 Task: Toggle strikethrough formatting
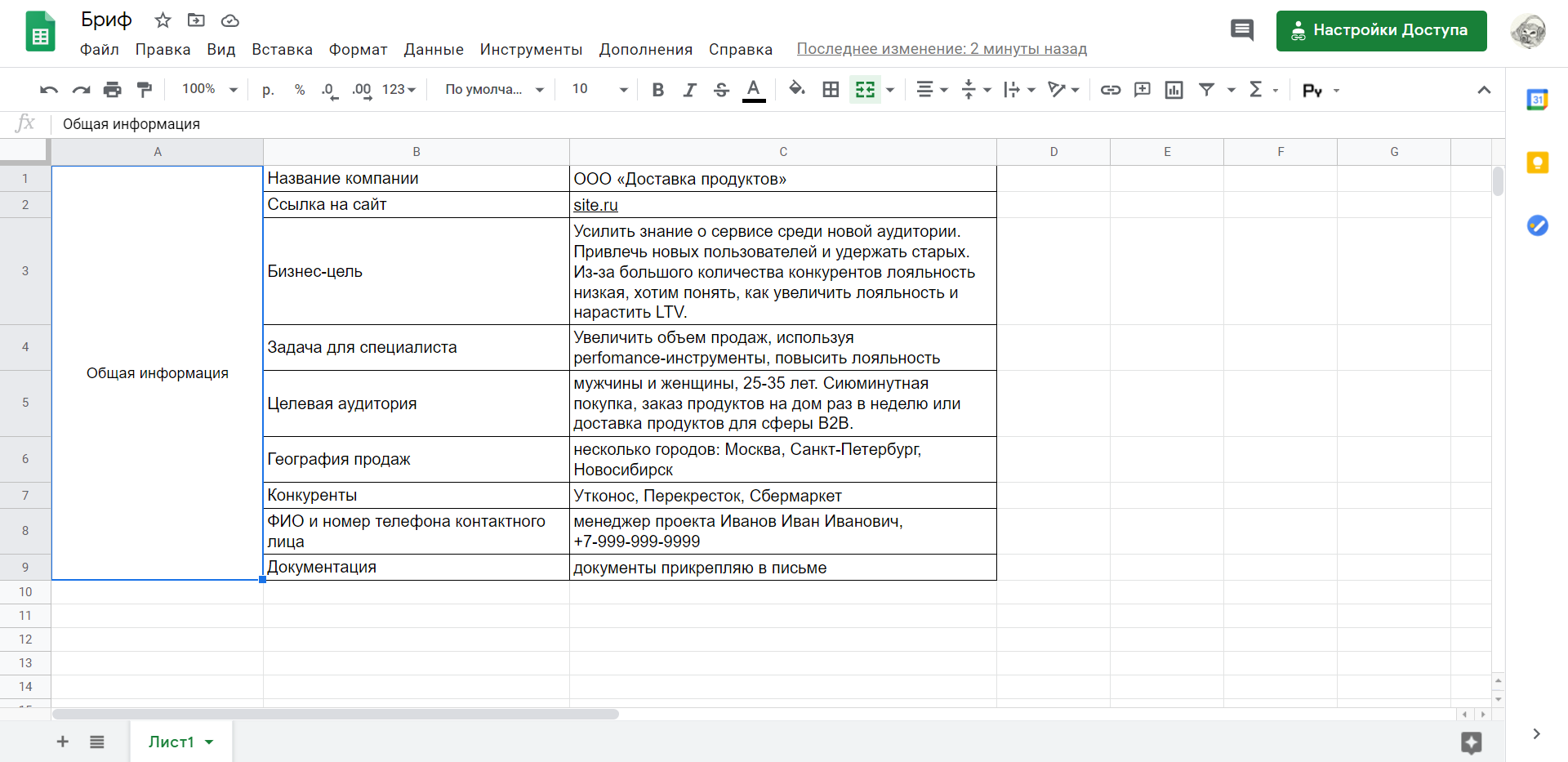pyautogui.click(x=721, y=90)
